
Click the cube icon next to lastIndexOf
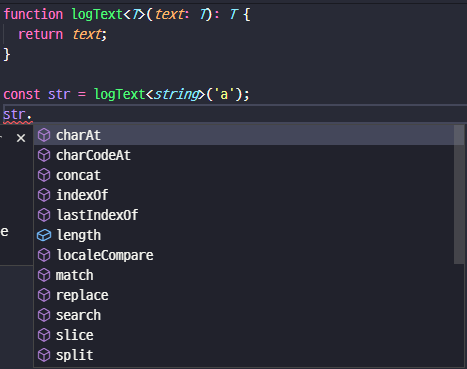44,215
